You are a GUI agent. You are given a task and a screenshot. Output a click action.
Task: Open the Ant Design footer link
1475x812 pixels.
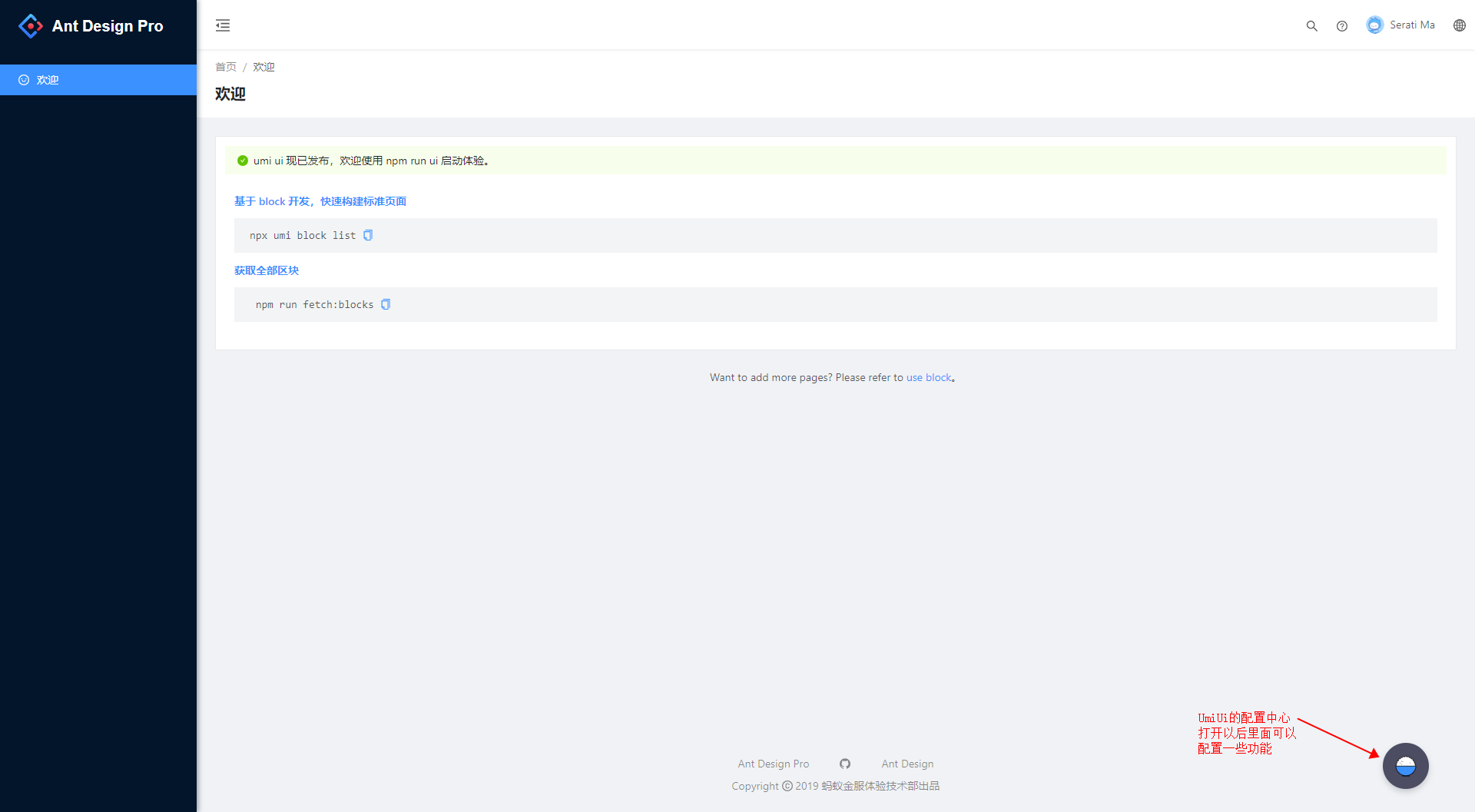pos(907,764)
